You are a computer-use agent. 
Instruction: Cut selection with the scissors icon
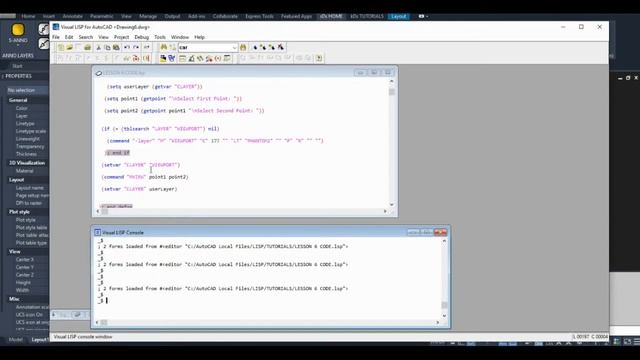click(98, 47)
